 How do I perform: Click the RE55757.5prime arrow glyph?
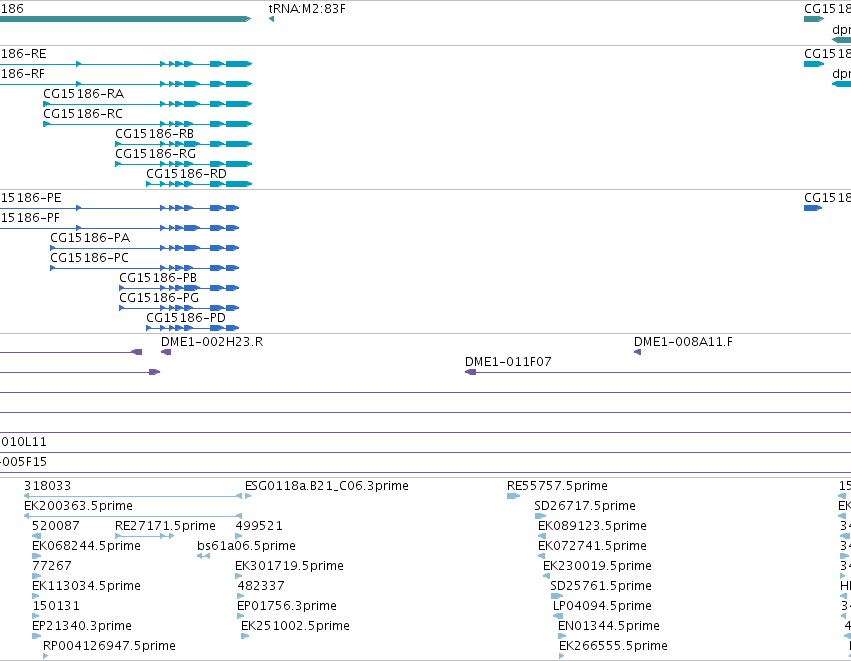tap(513, 496)
